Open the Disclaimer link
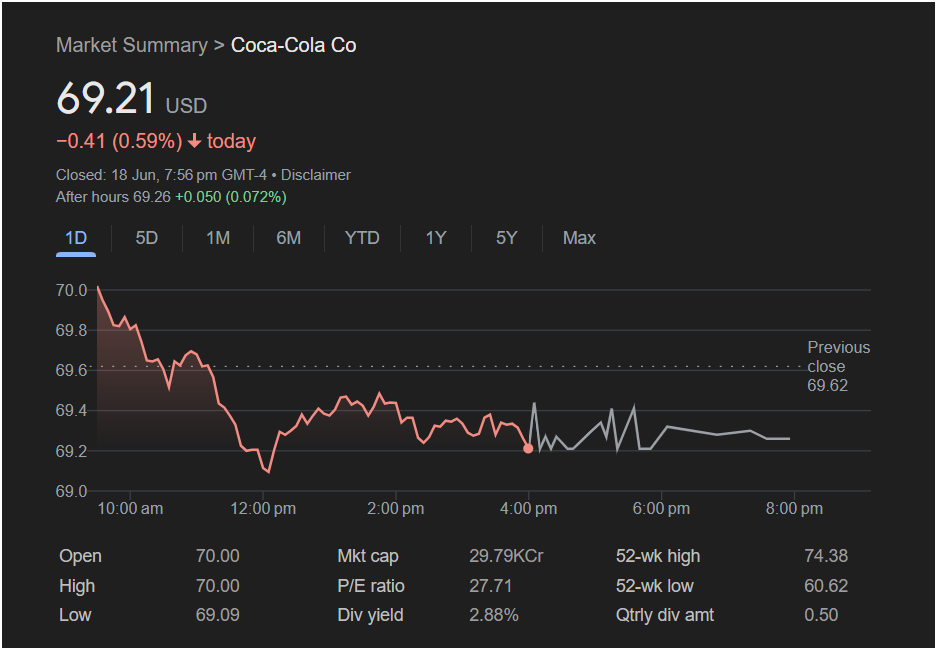The width and height of the screenshot is (937, 650). [316, 175]
